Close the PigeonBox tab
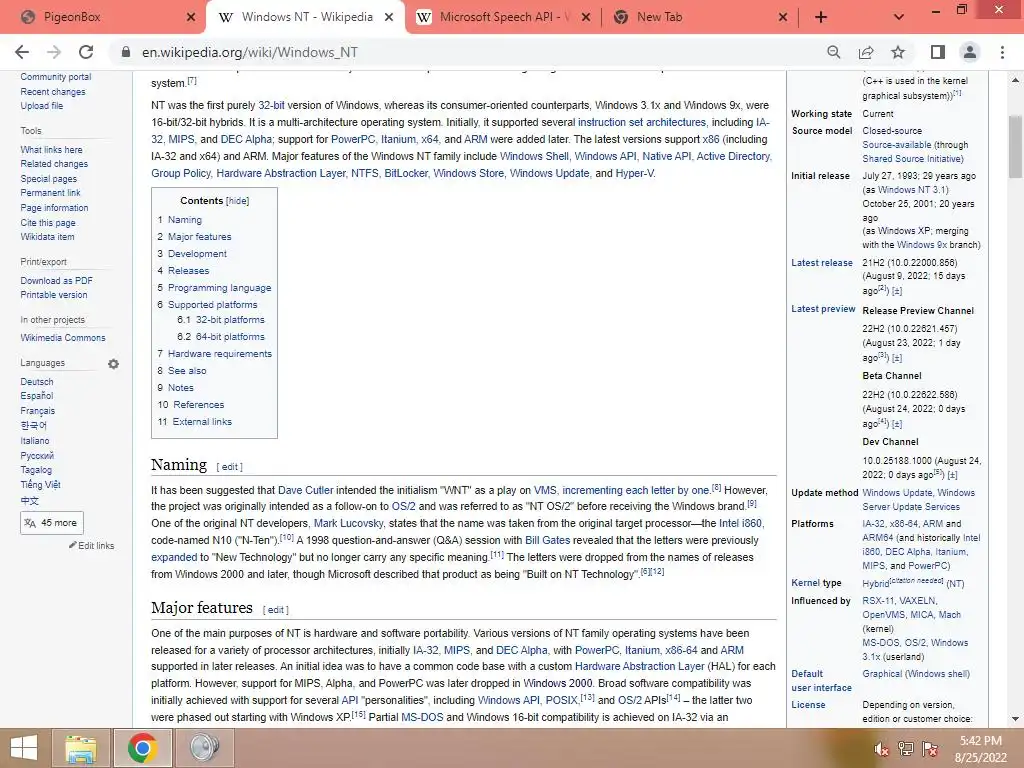1024x768 pixels. click(x=191, y=18)
